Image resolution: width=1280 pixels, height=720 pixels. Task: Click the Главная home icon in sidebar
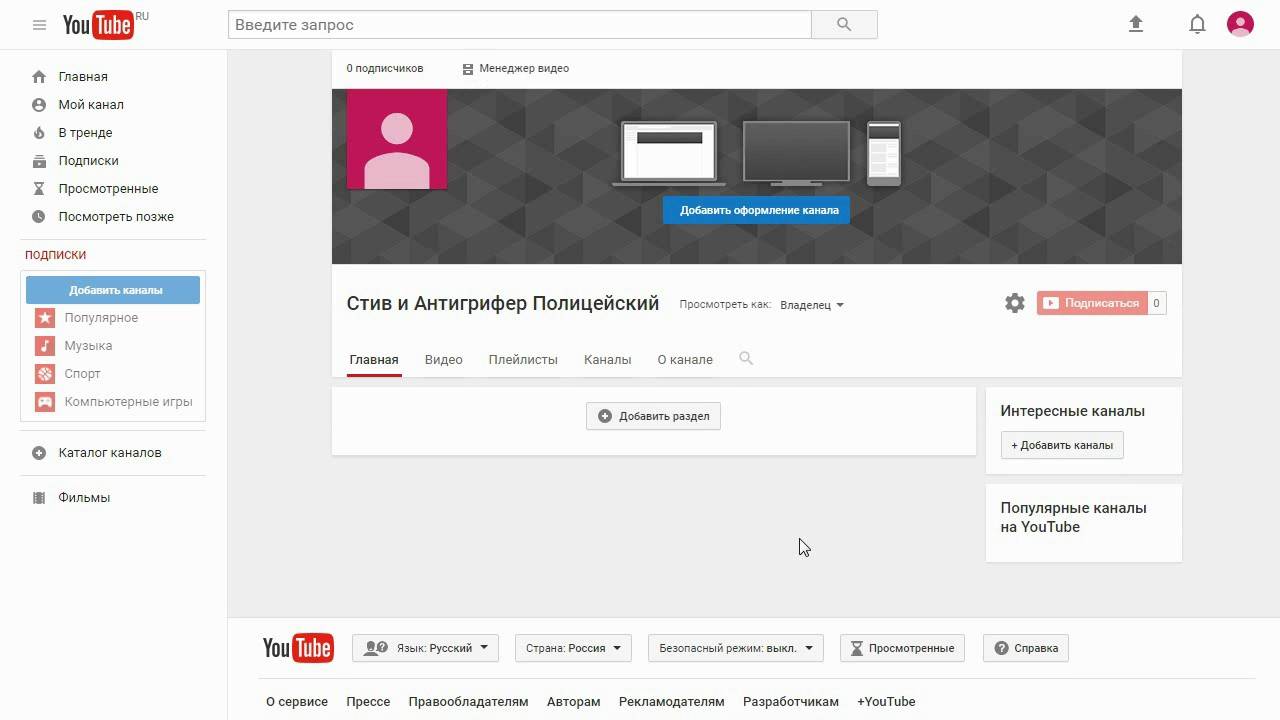[x=39, y=77]
